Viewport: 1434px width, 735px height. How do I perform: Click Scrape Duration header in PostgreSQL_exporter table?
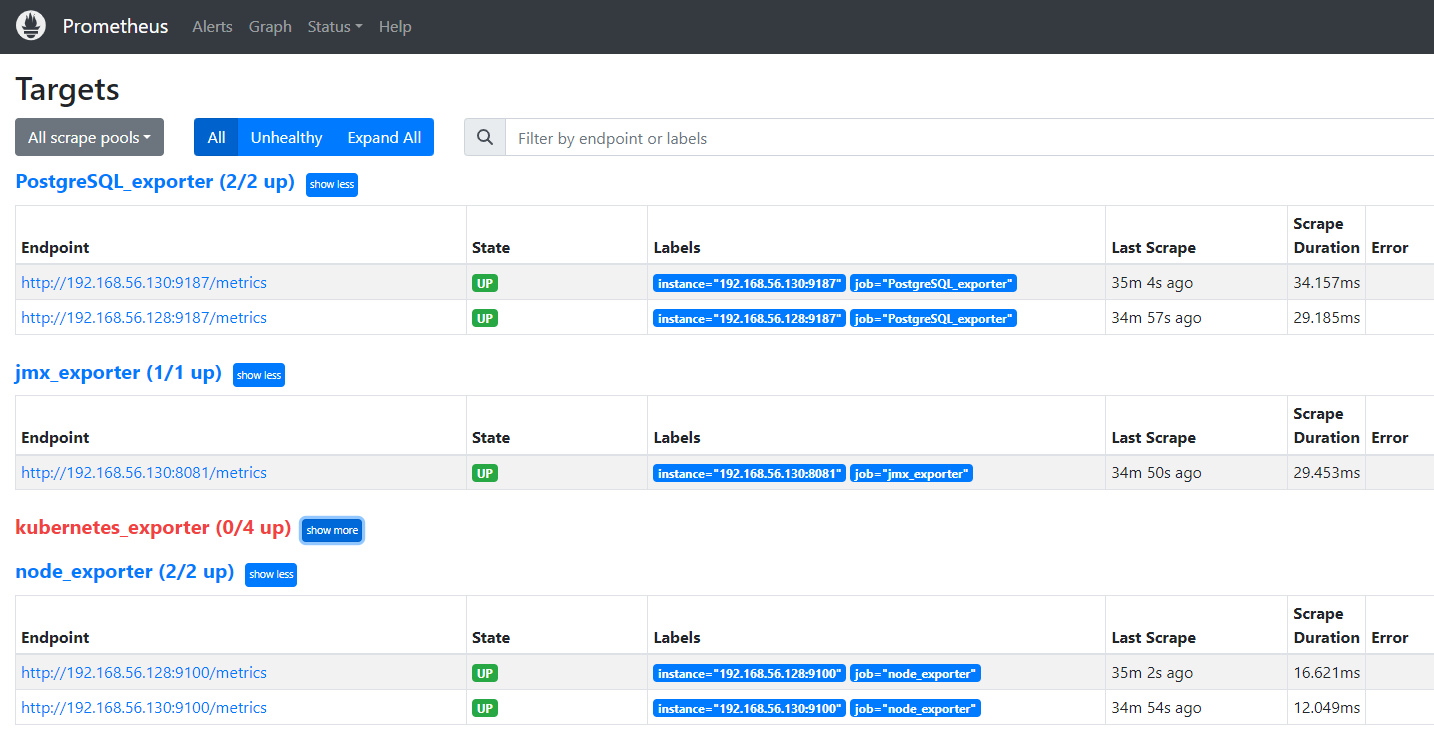[x=1326, y=236]
